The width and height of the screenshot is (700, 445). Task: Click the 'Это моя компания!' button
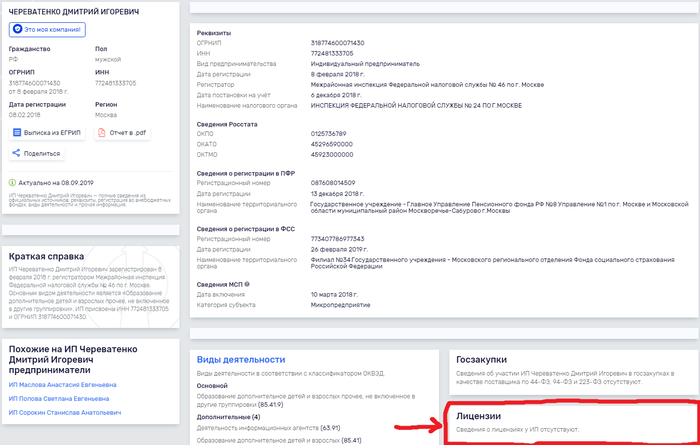coord(47,30)
